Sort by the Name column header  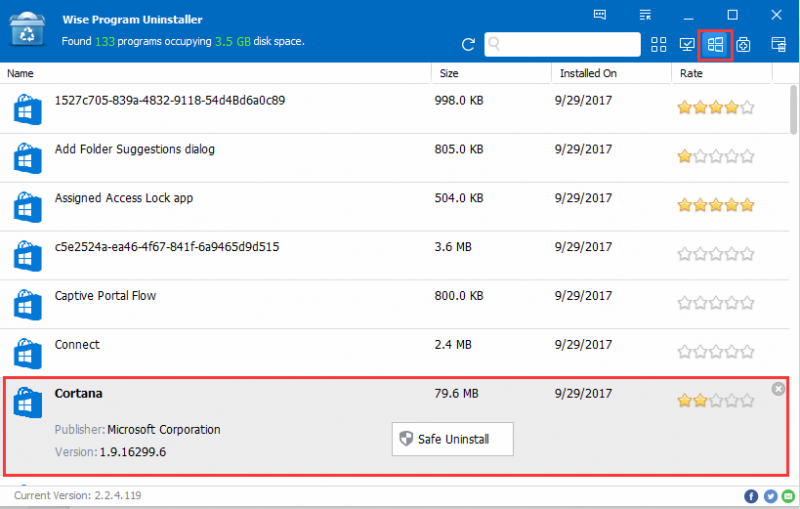point(20,73)
